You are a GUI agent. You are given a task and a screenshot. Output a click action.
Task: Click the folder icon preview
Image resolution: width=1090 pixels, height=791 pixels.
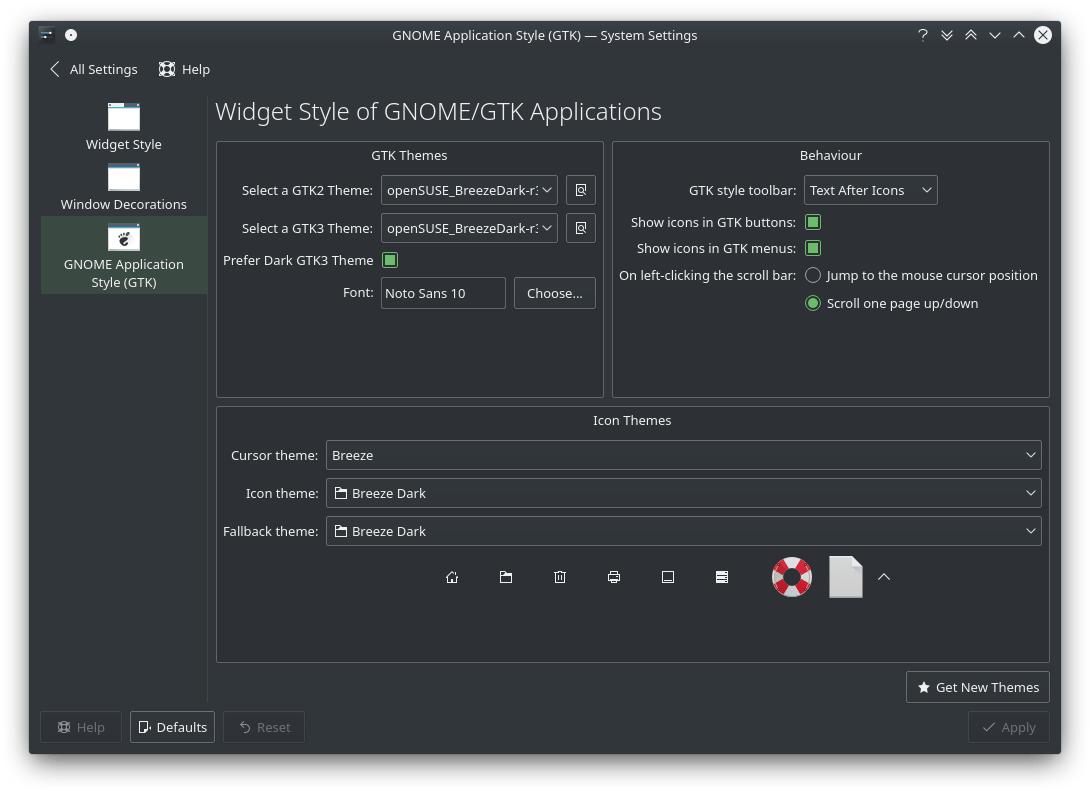[x=506, y=577]
